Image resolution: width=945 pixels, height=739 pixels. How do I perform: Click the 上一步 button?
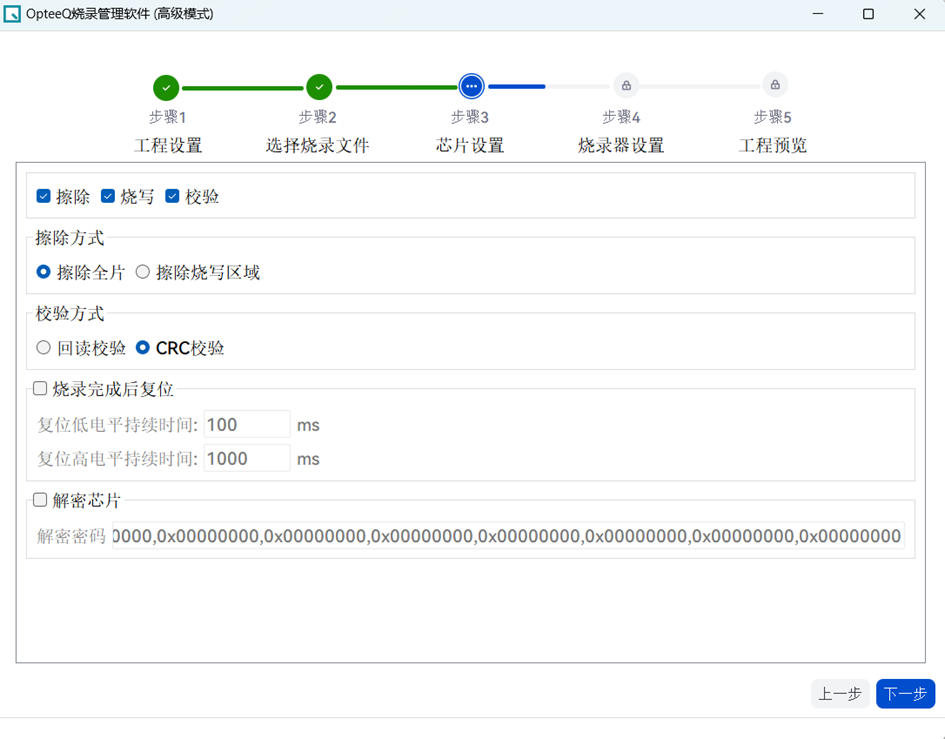point(839,694)
